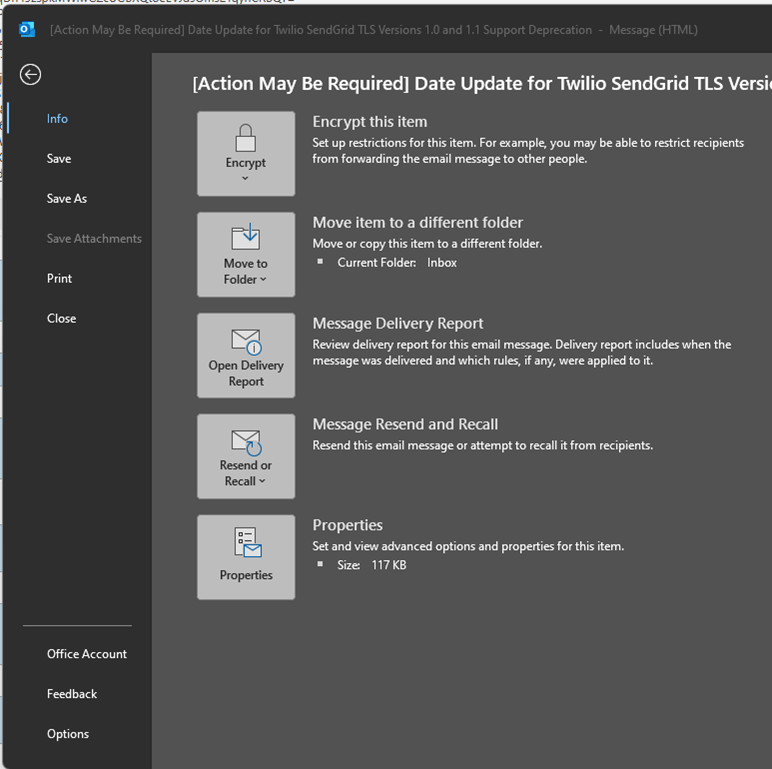Open the Encrypt dropdown button
The width and height of the screenshot is (772, 769).
[x=246, y=154]
